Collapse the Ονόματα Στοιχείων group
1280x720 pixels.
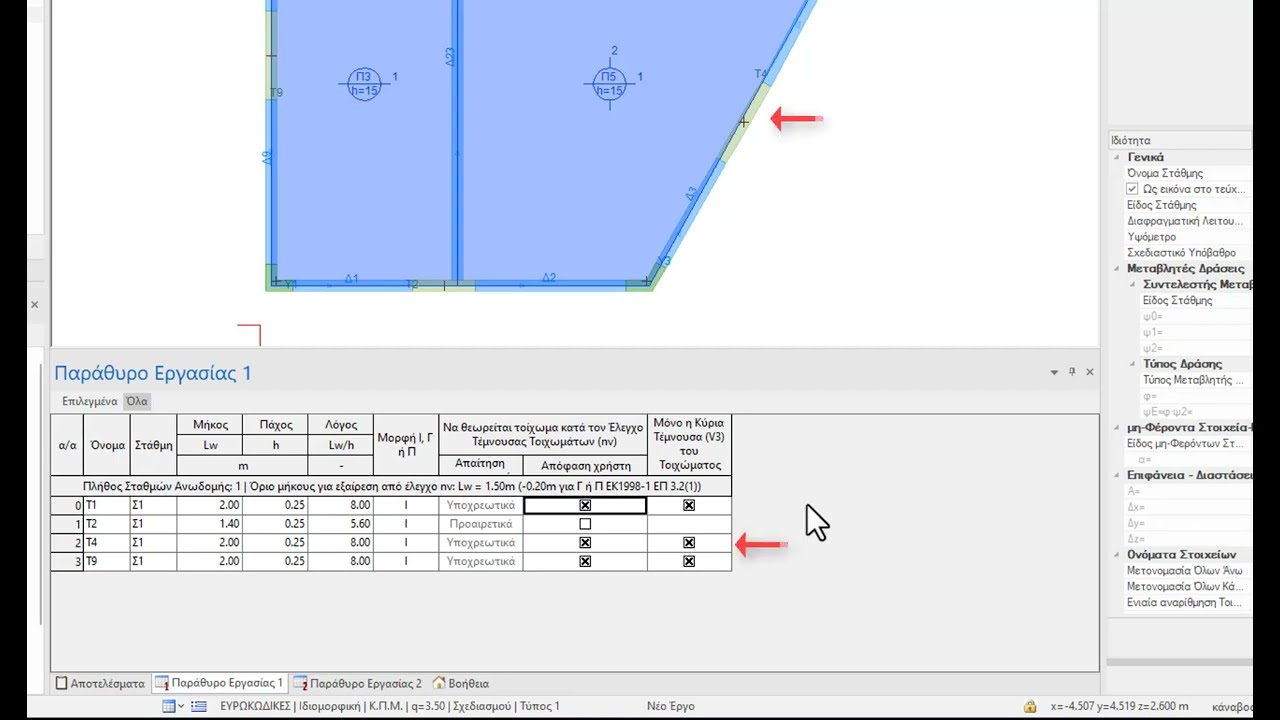[1117, 555]
